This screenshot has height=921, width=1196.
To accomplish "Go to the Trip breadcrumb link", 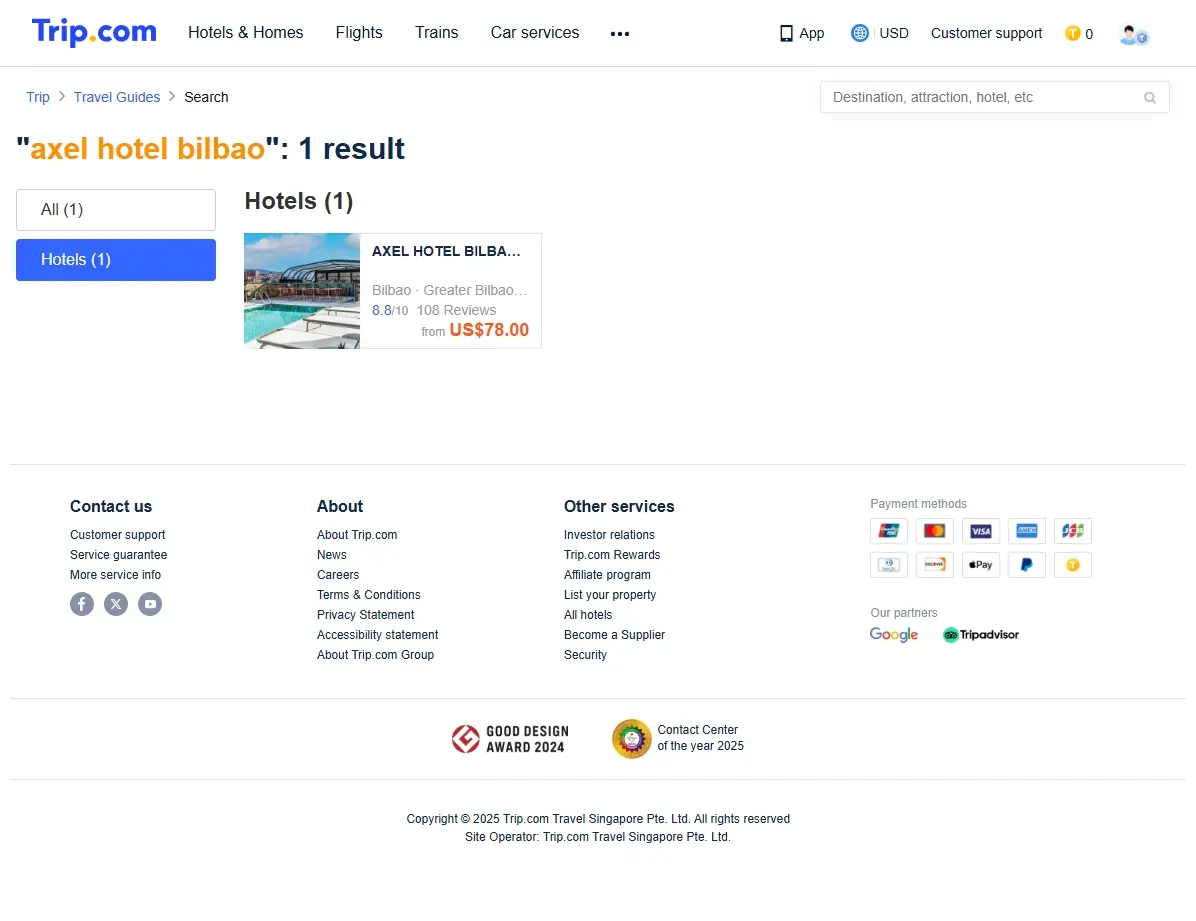I will tap(37, 97).
